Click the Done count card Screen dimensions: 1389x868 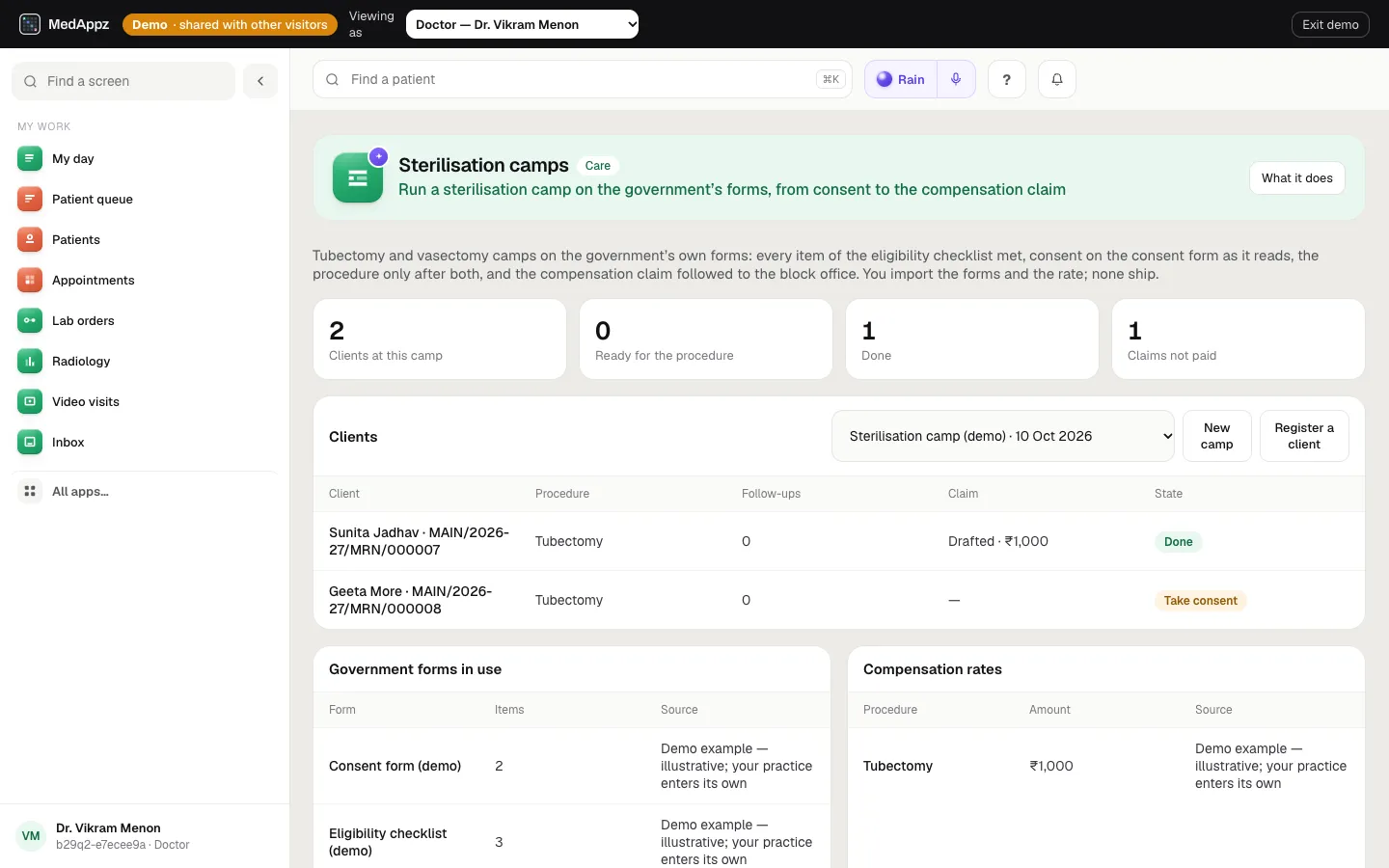coord(972,339)
